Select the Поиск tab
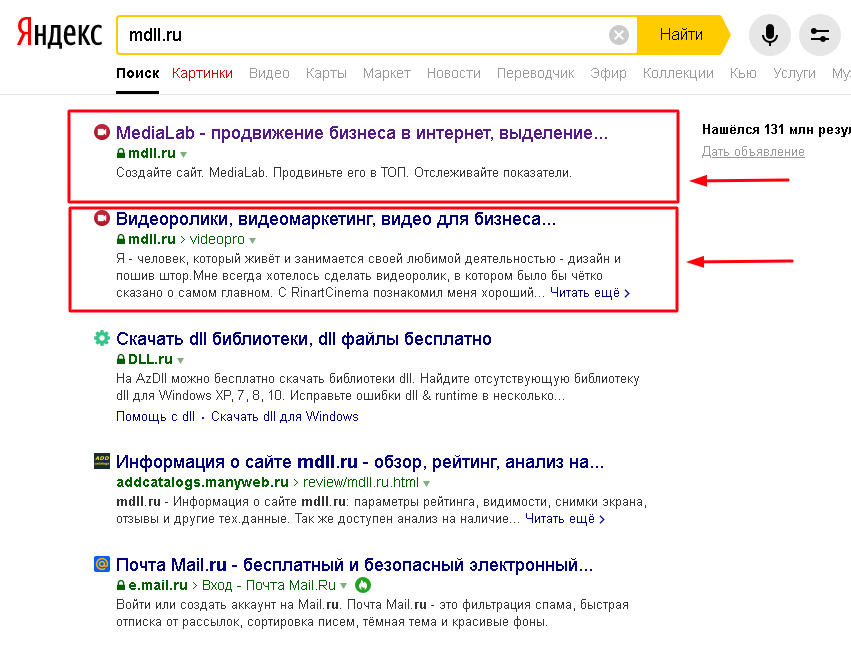Image resolution: width=851 pixels, height=646 pixels. pyautogui.click(x=137, y=73)
